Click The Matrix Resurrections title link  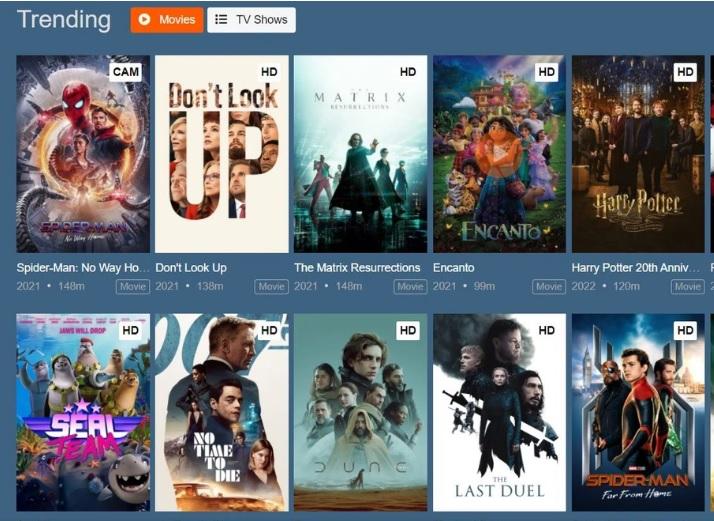coord(357,268)
